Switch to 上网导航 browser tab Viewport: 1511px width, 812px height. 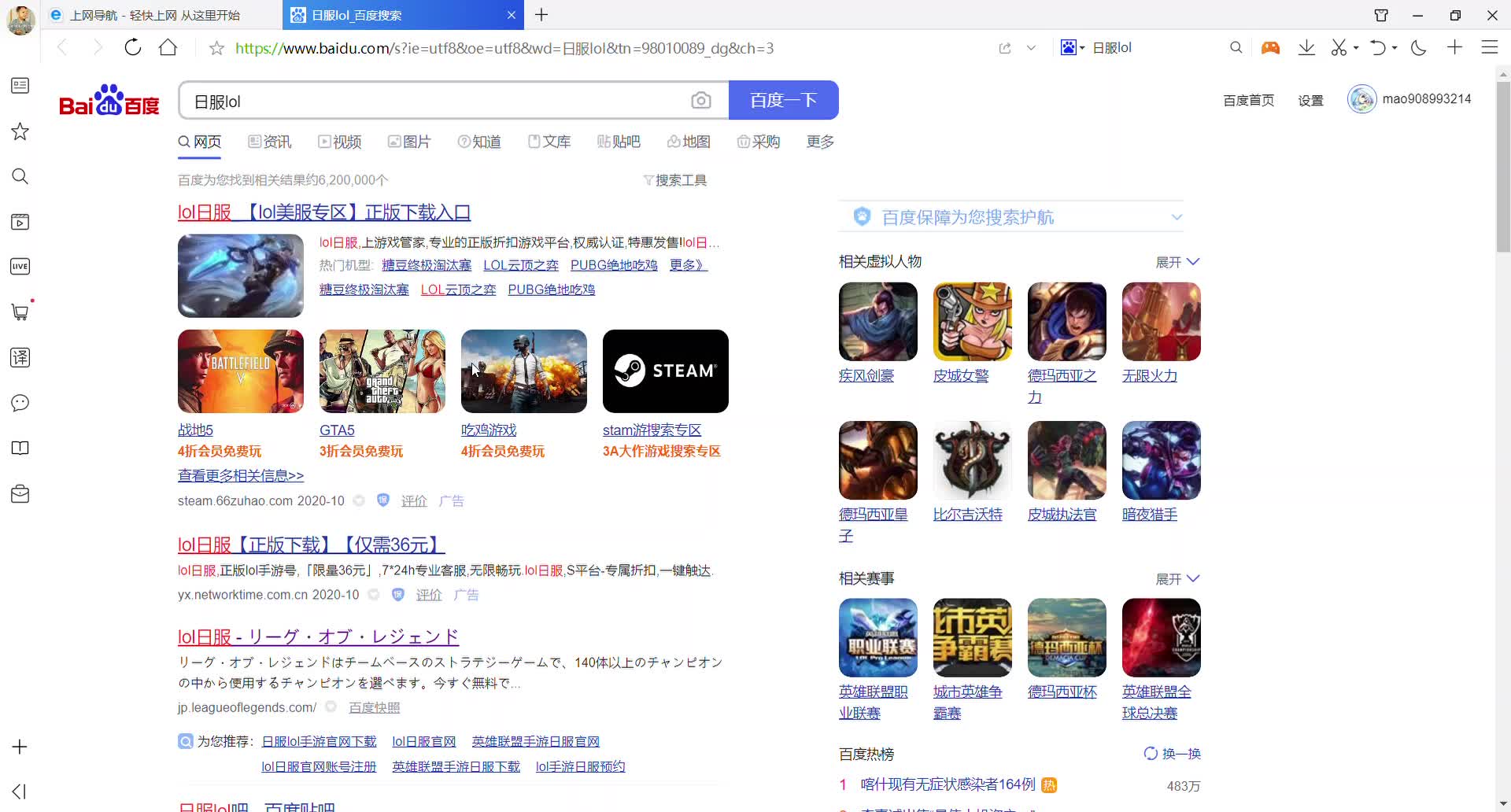click(x=161, y=15)
